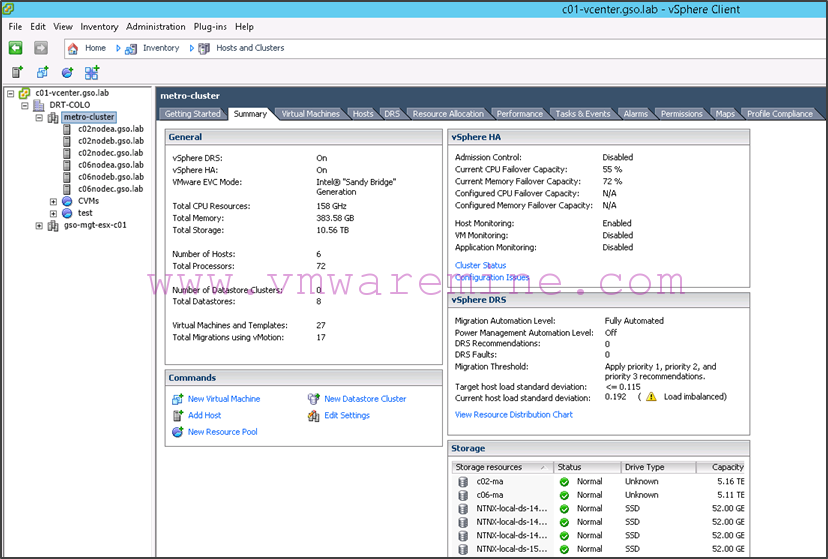This screenshot has width=828, height=559.
Task: Click the Add Host link
Action: point(204,415)
